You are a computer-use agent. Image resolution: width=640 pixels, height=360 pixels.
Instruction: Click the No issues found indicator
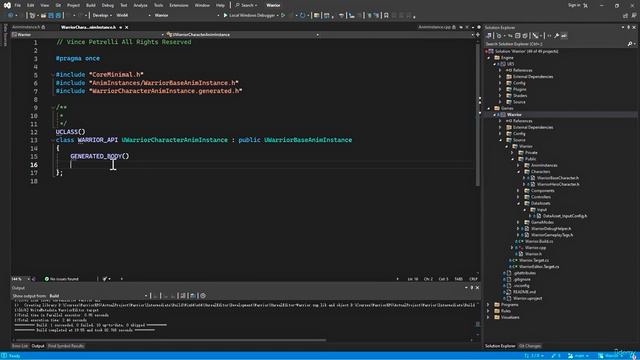61,279
